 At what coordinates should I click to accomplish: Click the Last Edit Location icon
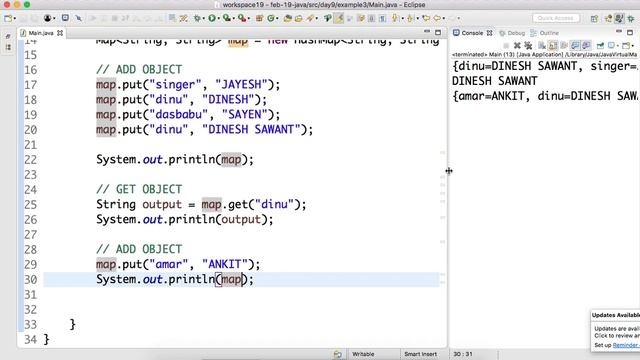click(426, 18)
